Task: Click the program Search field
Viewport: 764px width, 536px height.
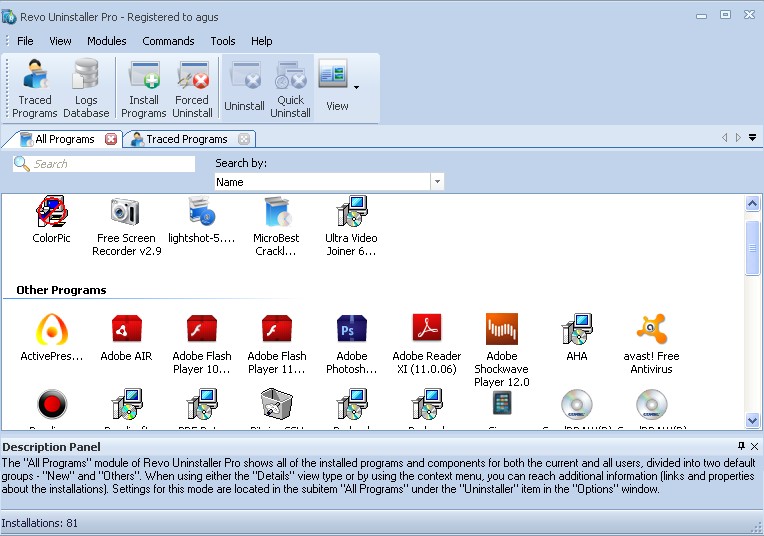Action: [x=104, y=164]
